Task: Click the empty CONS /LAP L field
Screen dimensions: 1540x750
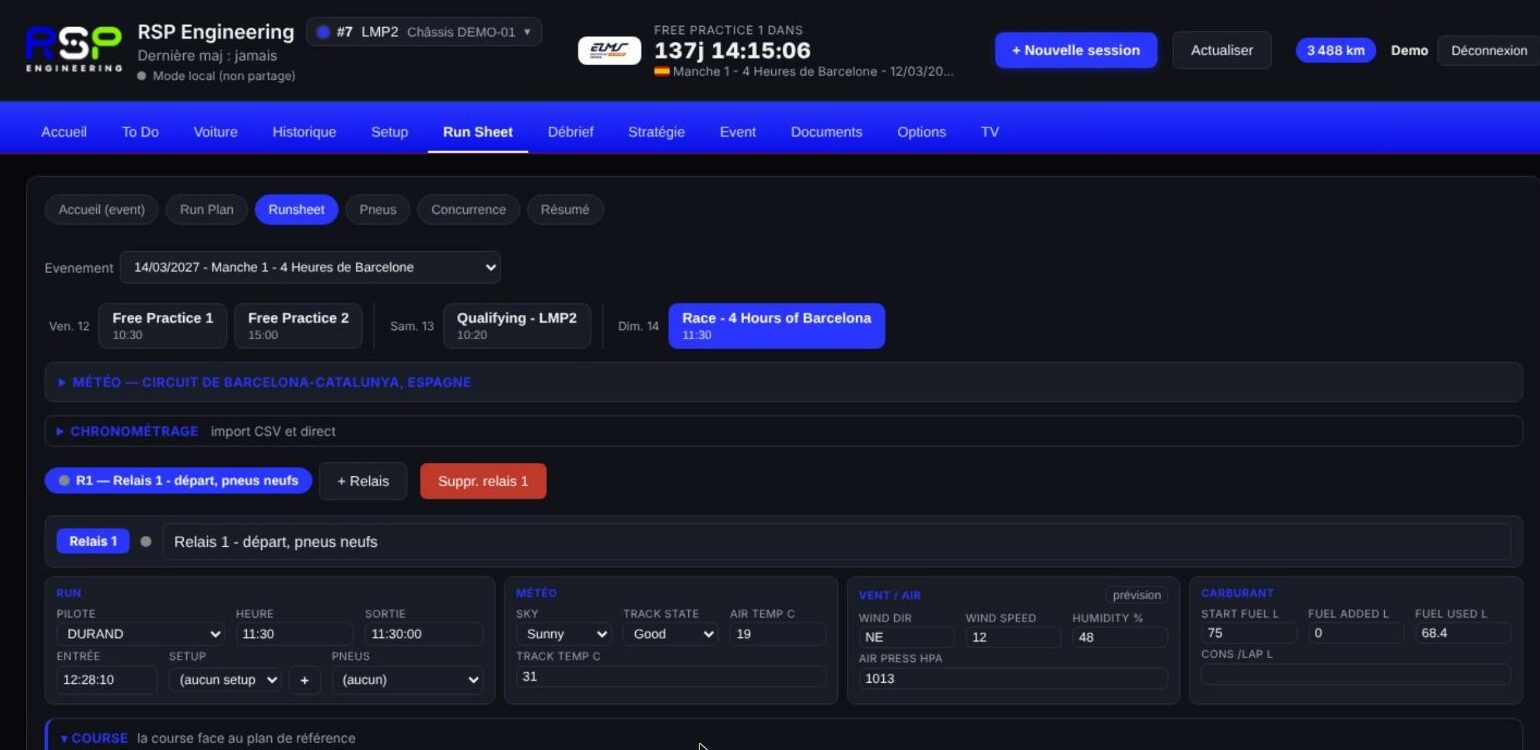Action: [1356, 674]
